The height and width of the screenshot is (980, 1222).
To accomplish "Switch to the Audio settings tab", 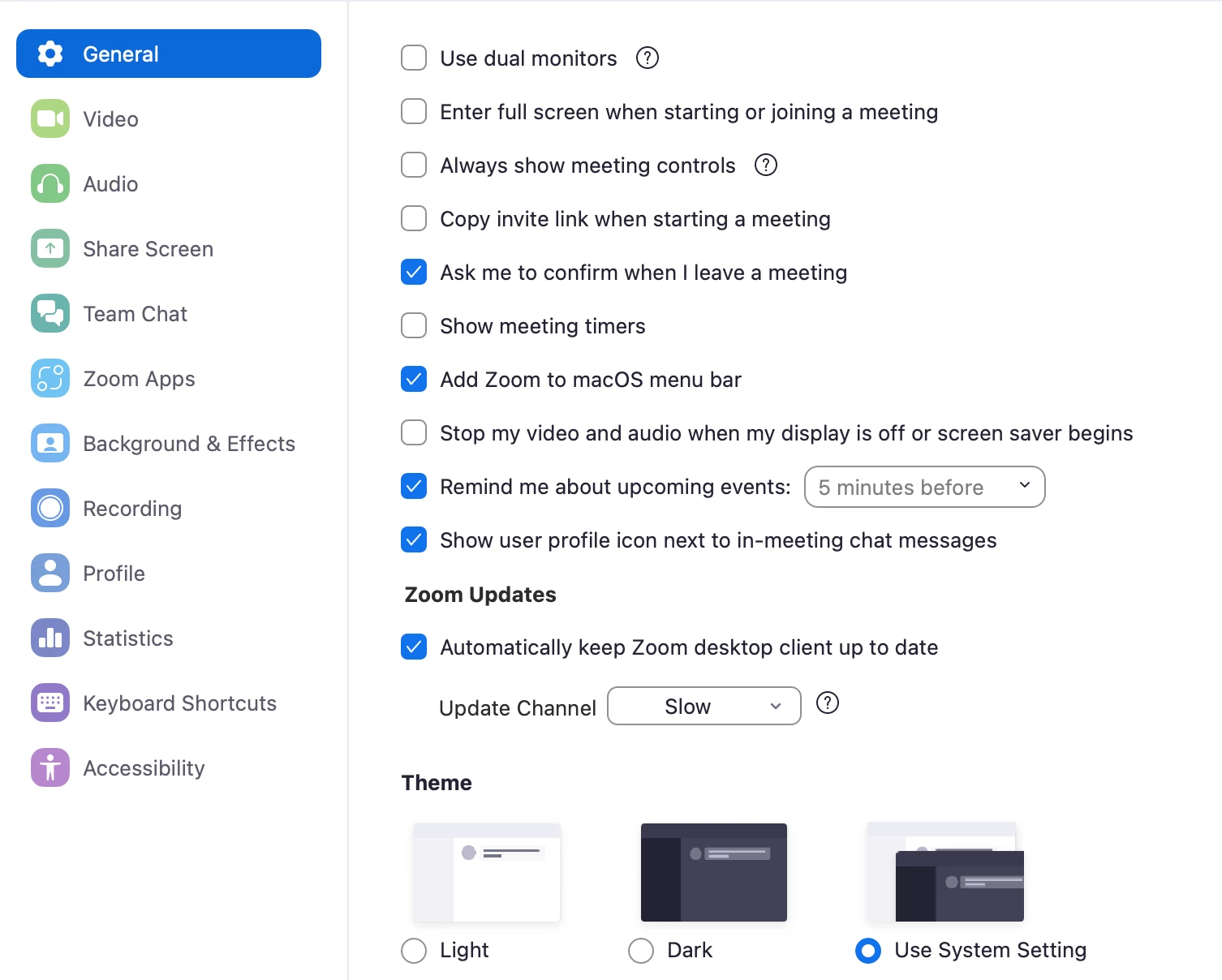I will [x=169, y=183].
